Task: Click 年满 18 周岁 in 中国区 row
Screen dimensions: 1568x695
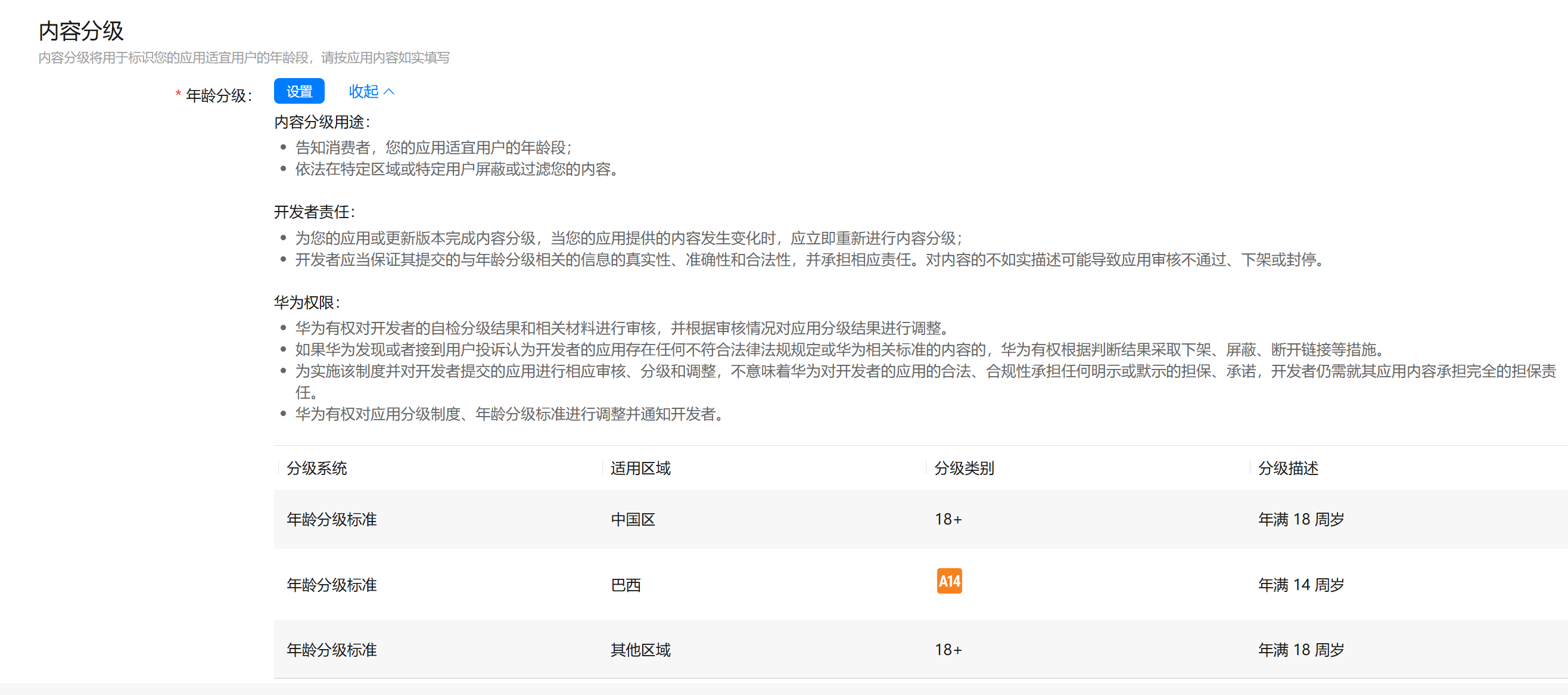Action: pos(1301,519)
